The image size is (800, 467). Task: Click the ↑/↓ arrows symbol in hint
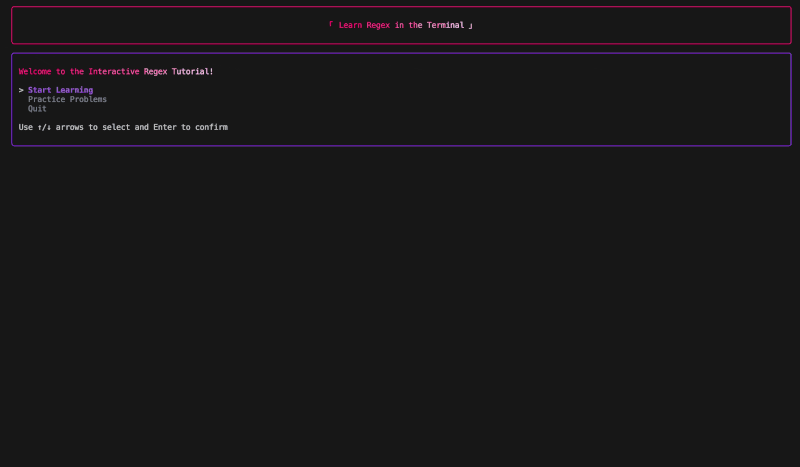pos(44,127)
